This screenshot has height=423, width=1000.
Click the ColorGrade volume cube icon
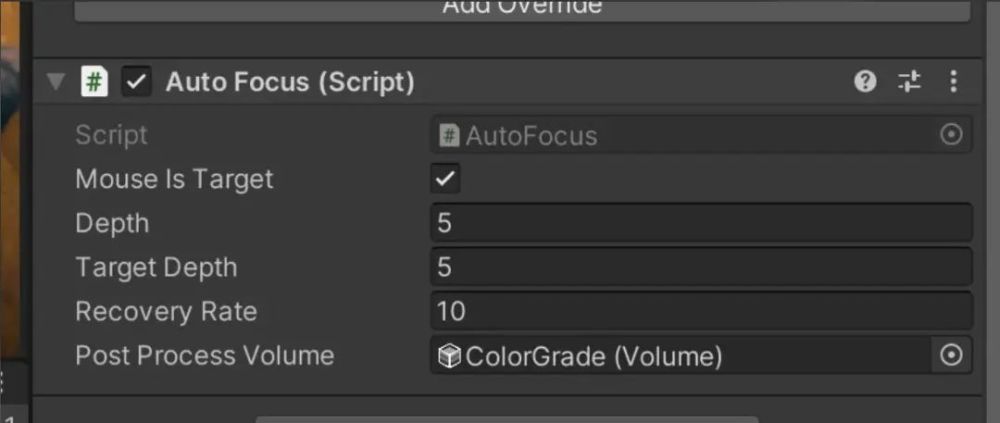450,356
